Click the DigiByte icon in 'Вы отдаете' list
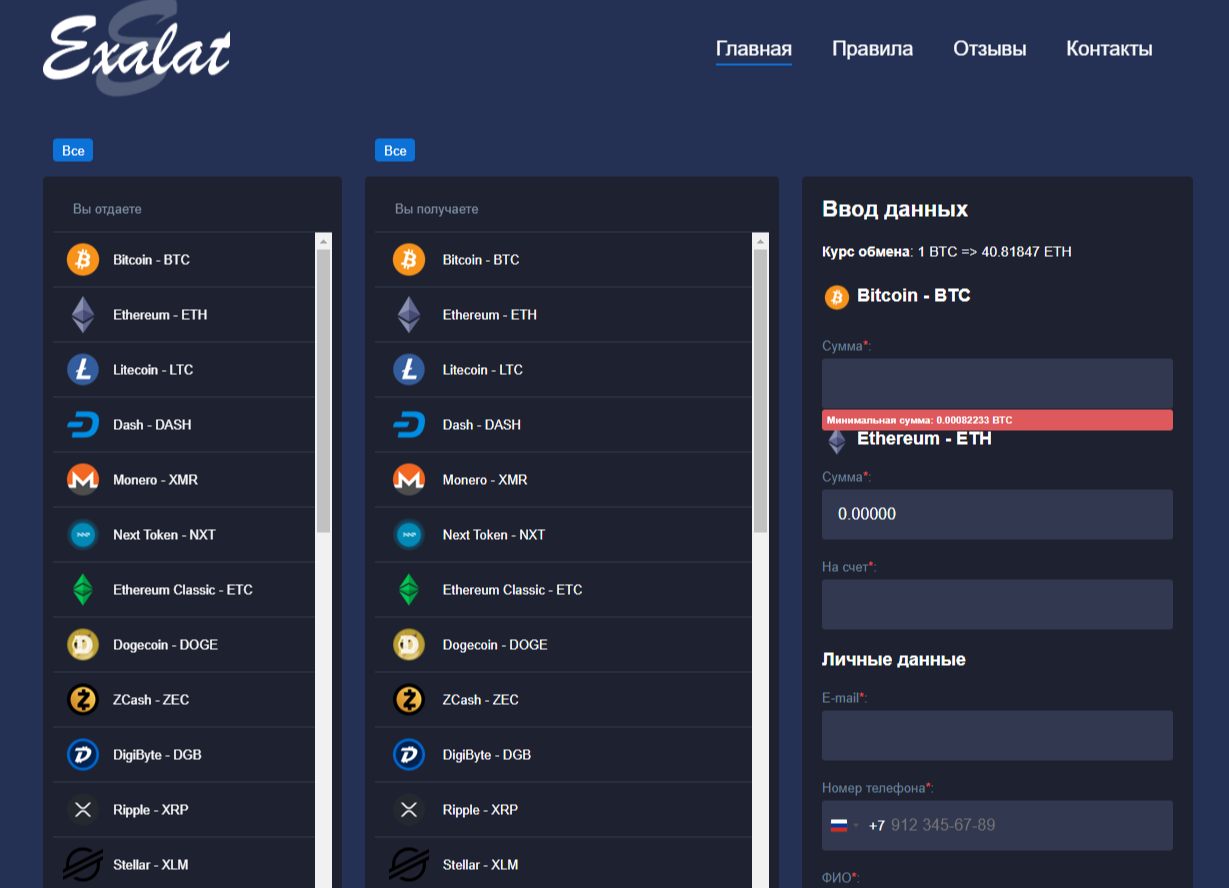 click(83, 755)
